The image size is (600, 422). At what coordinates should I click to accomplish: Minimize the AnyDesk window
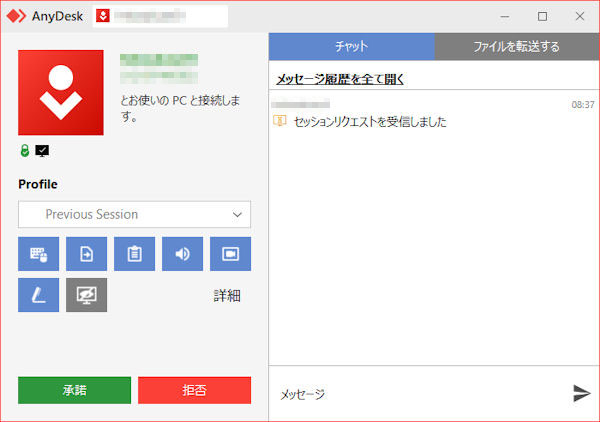coord(505,16)
